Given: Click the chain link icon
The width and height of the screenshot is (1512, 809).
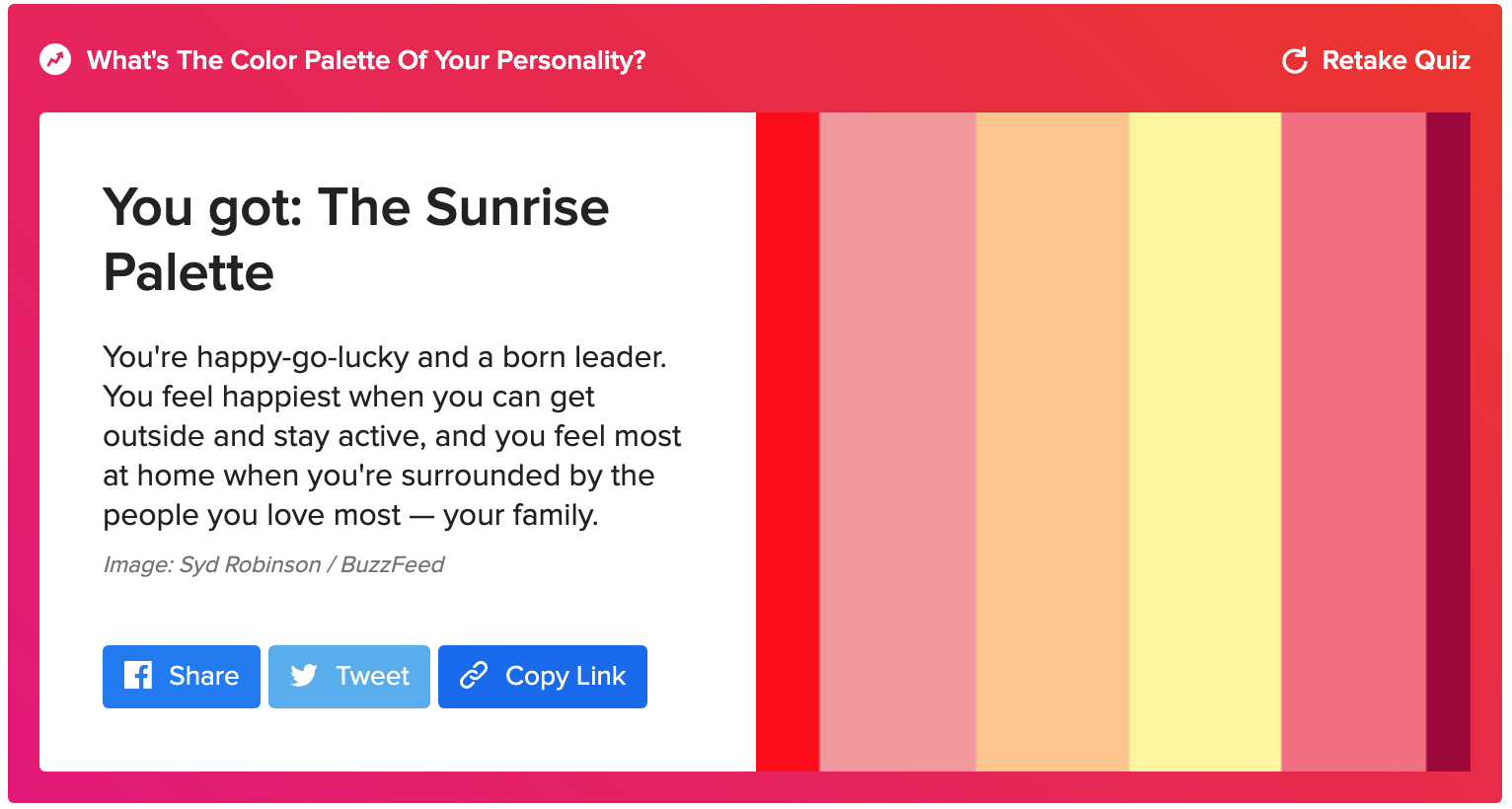Looking at the screenshot, I should (474, 676).
